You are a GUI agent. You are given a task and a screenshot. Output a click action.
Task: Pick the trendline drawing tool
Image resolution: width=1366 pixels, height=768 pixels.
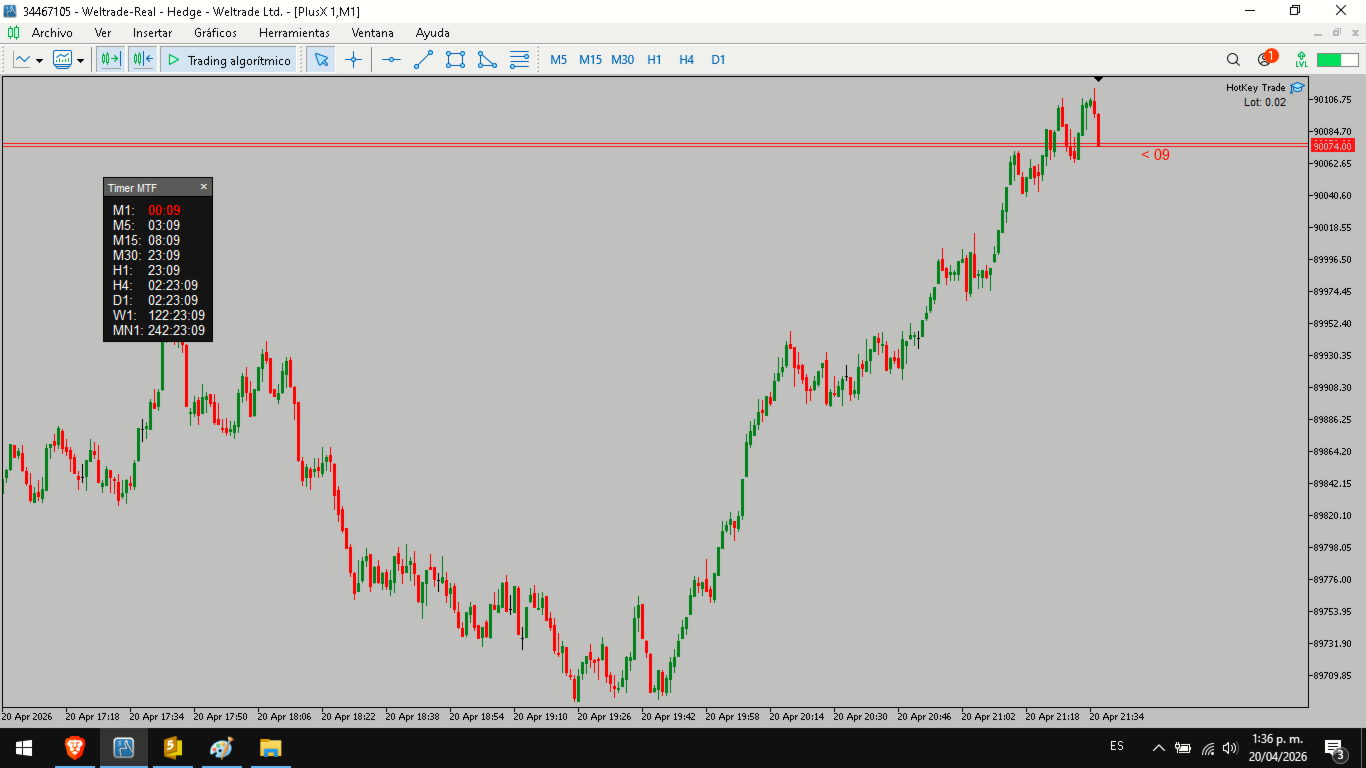tap(423, 60)
